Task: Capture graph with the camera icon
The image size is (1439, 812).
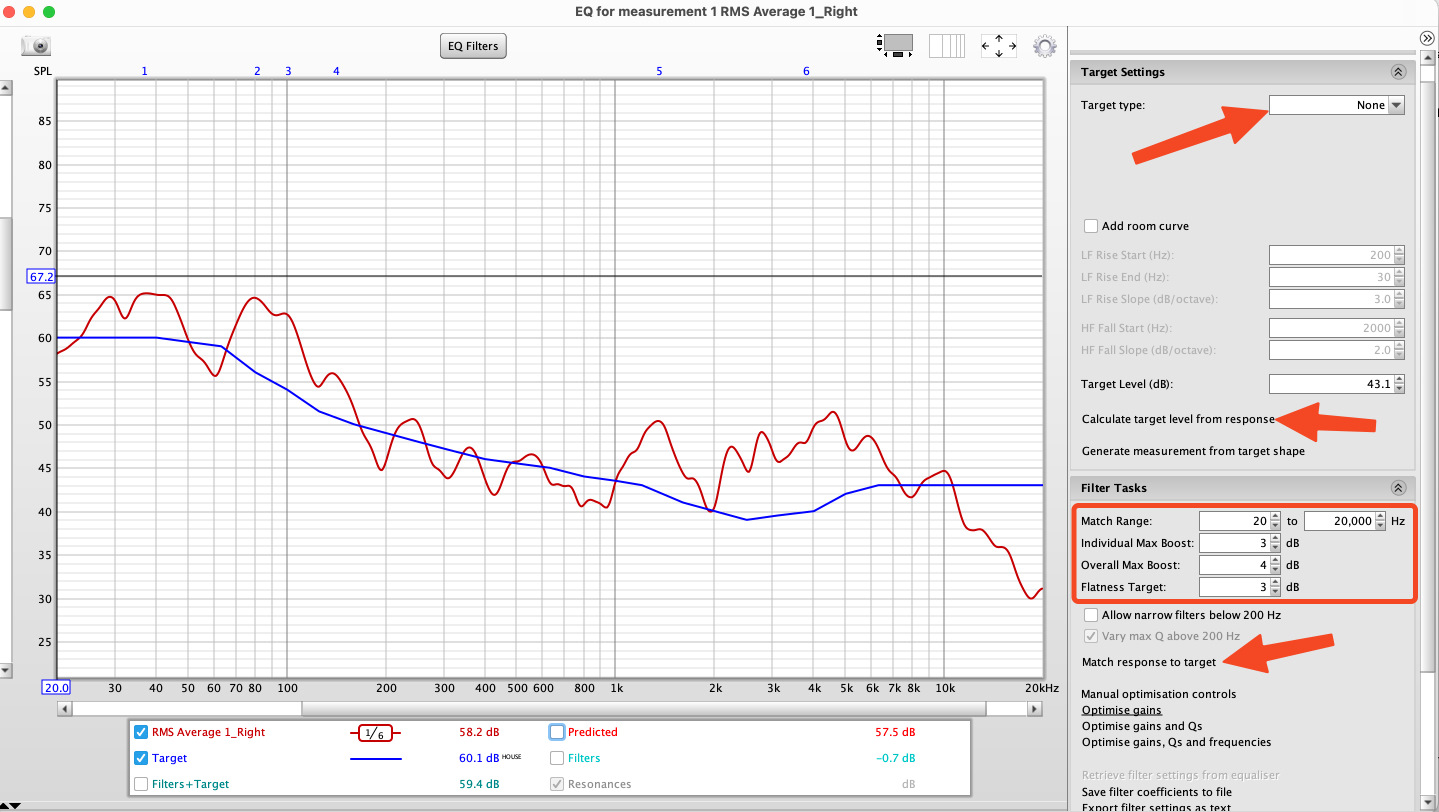Action: (36, 46)
